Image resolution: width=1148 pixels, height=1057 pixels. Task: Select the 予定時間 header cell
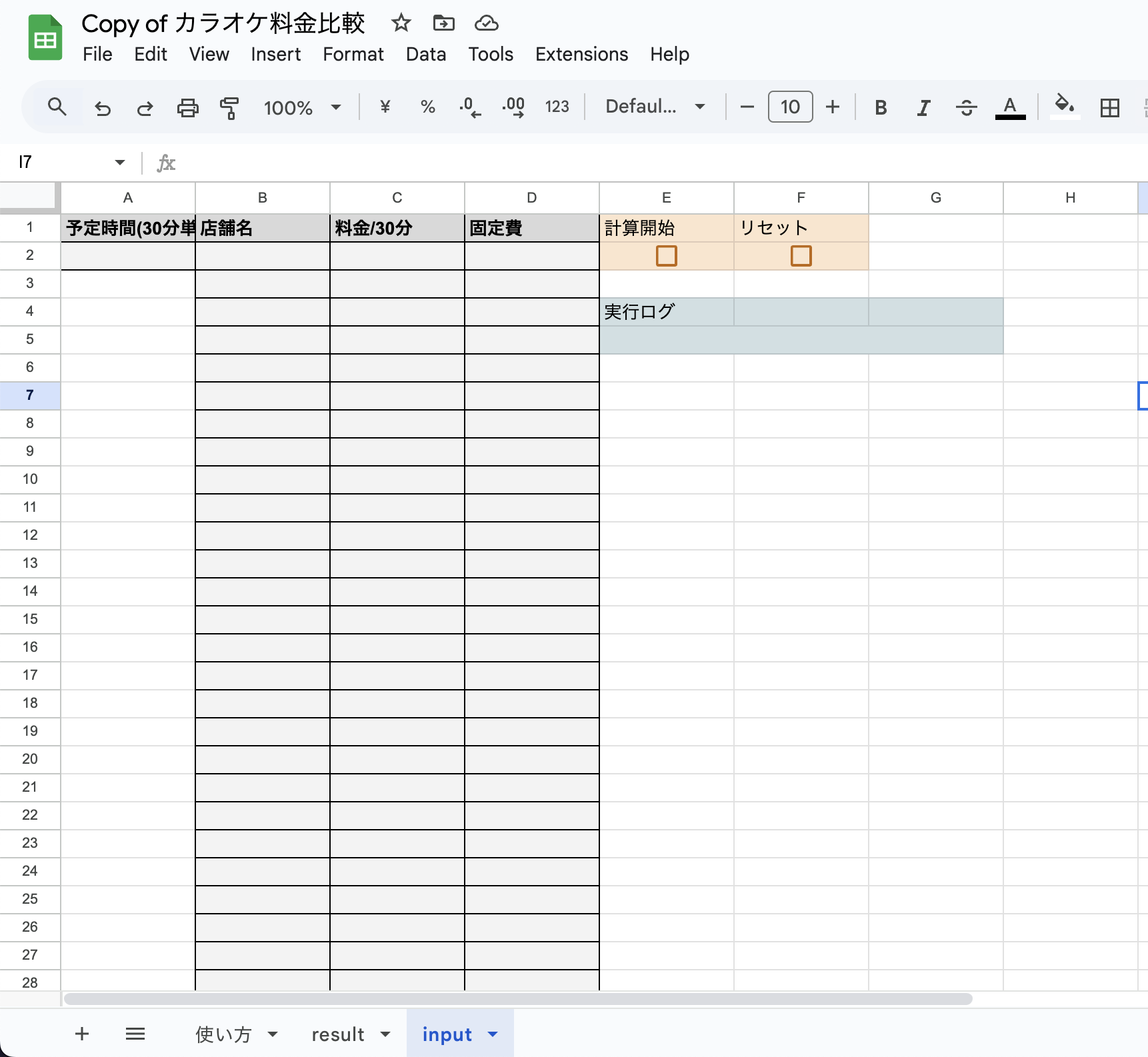pyautogui.click(x=128, y=228)
